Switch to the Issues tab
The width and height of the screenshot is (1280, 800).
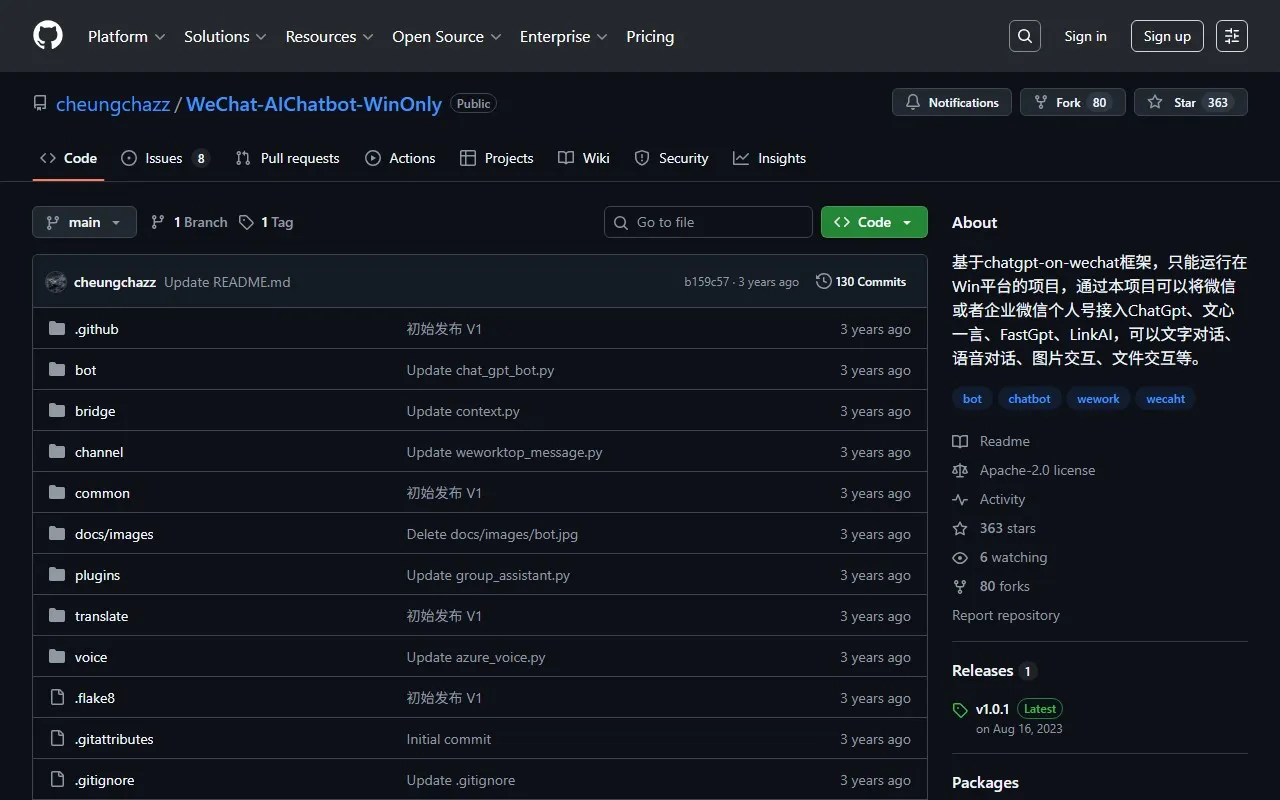click(x=163, y=158)
